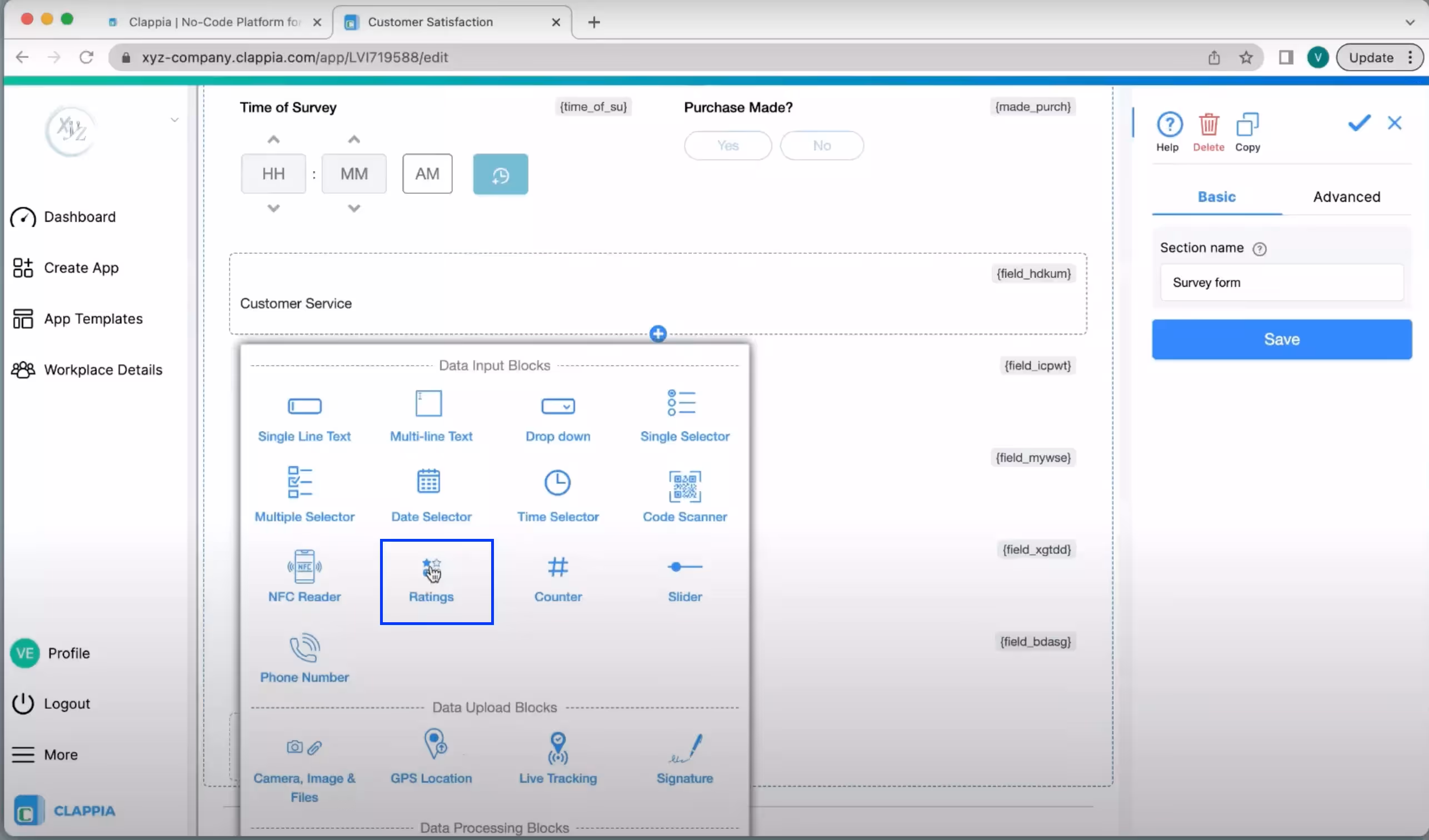The height and width of the screenshot is (840, 1429).
Task: Select Yes for Purchase Made
Action: tap(727, 146)
